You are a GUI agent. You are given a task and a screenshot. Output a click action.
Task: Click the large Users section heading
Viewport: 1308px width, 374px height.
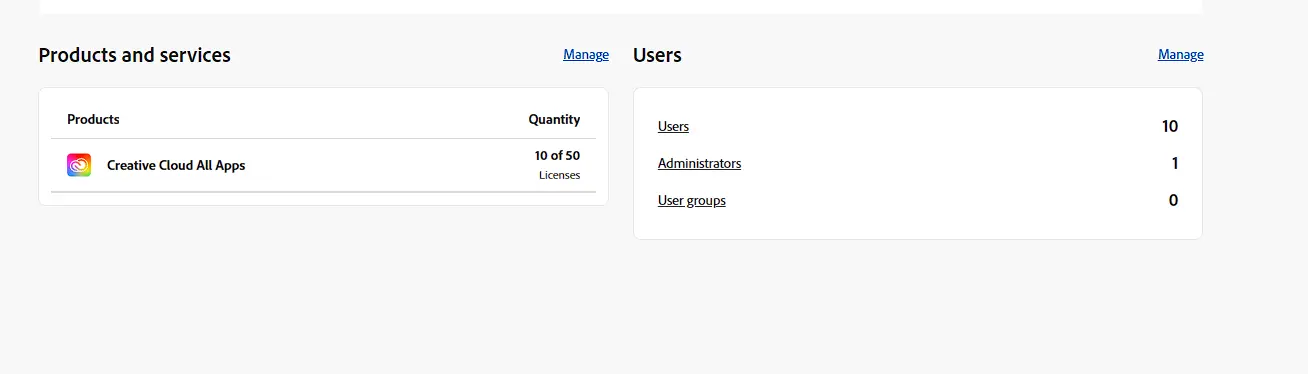657,55
